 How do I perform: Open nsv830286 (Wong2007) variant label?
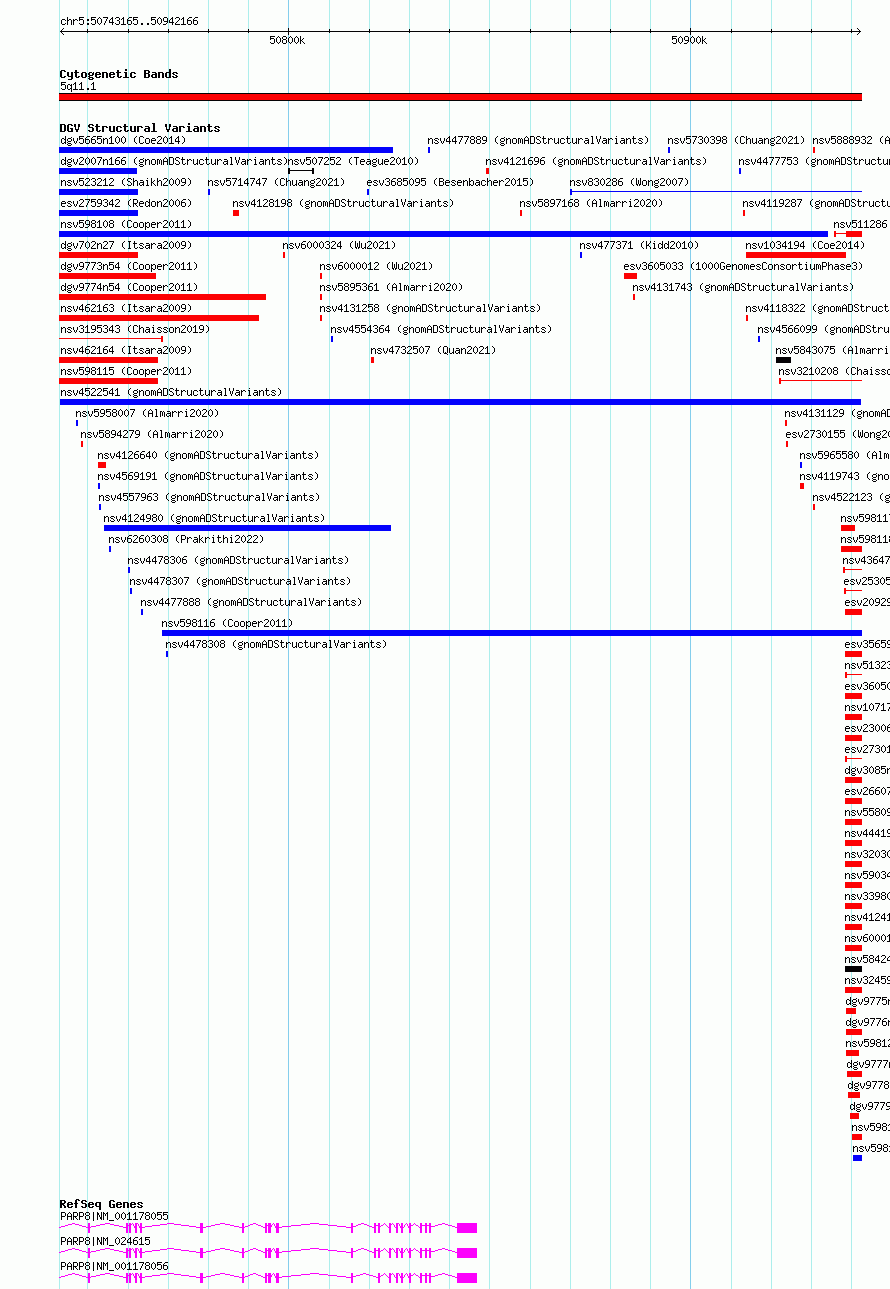pyautogui.click(x=629, y=182)
